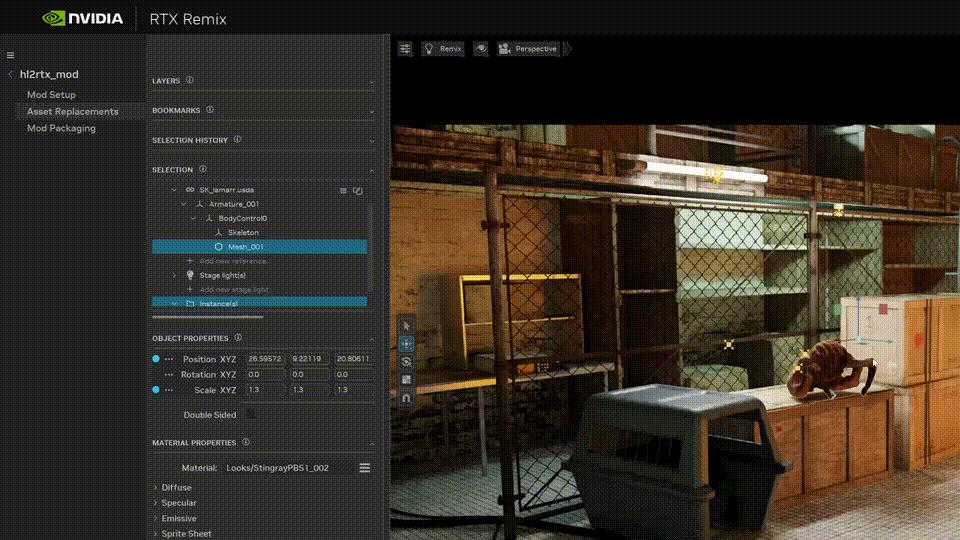The width and height of the screenshot is (960, 540).
Task: Edit the Rotation X value field
Action: [x=265, y=374]
